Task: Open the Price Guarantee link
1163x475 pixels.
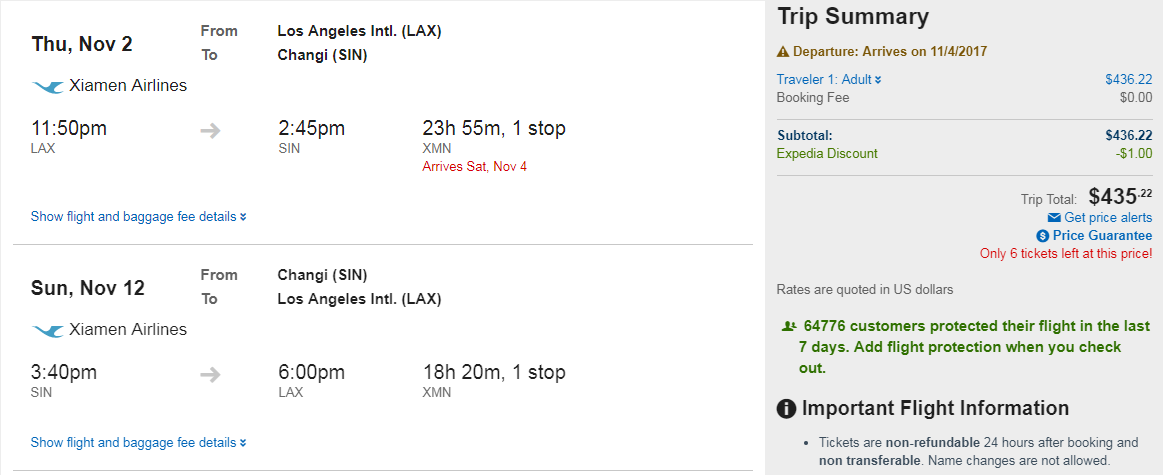Action: coord(1102,236)
